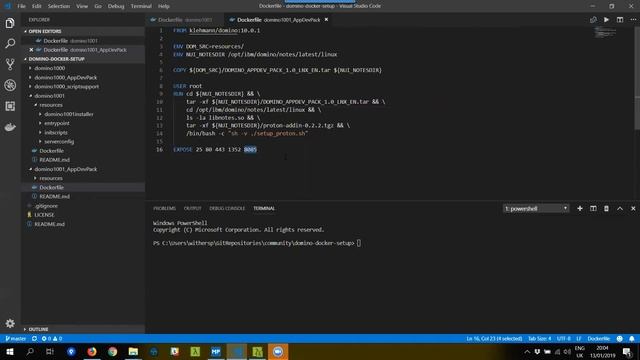Open the Selection menu
This screenshot has width=640, height=360.
tap(59, 6)
